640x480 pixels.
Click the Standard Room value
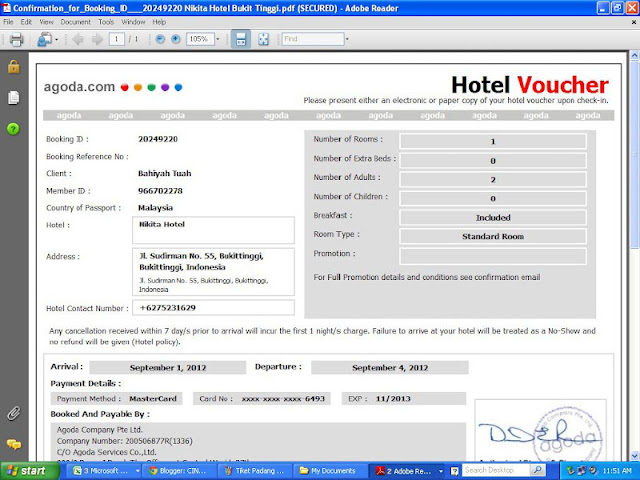[x=493, y=236]
